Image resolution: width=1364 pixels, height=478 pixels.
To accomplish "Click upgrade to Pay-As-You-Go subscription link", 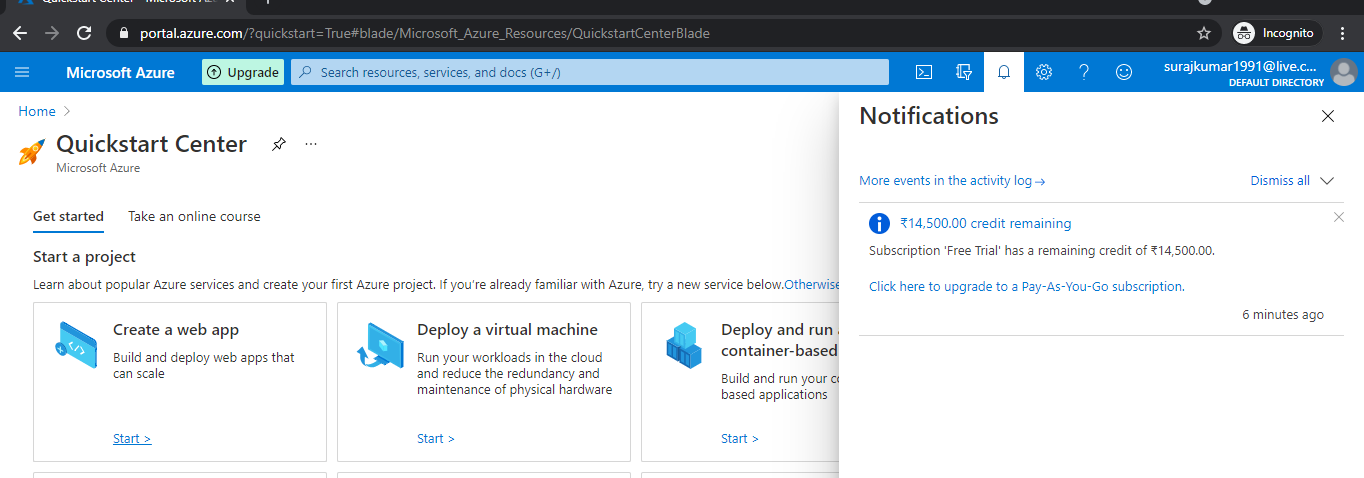I will point(1026,286).
